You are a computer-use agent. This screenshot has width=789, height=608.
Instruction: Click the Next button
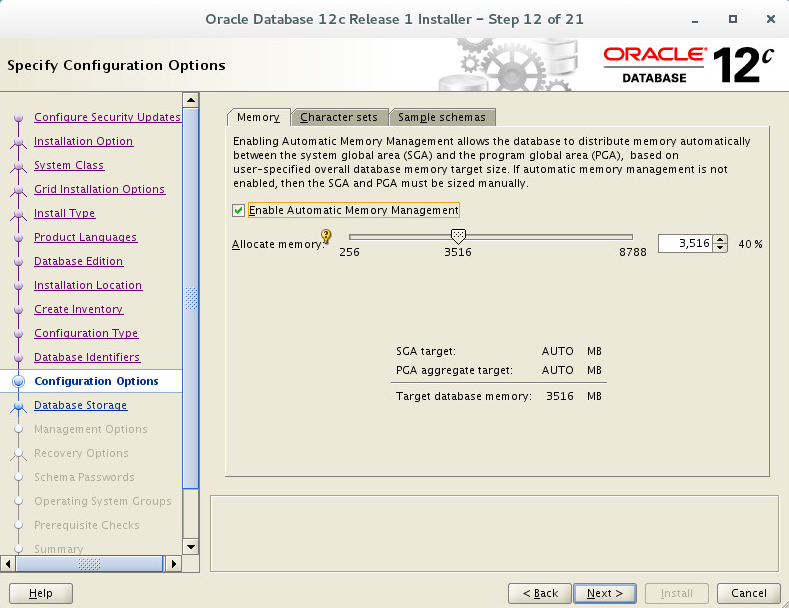click(605, 593)
